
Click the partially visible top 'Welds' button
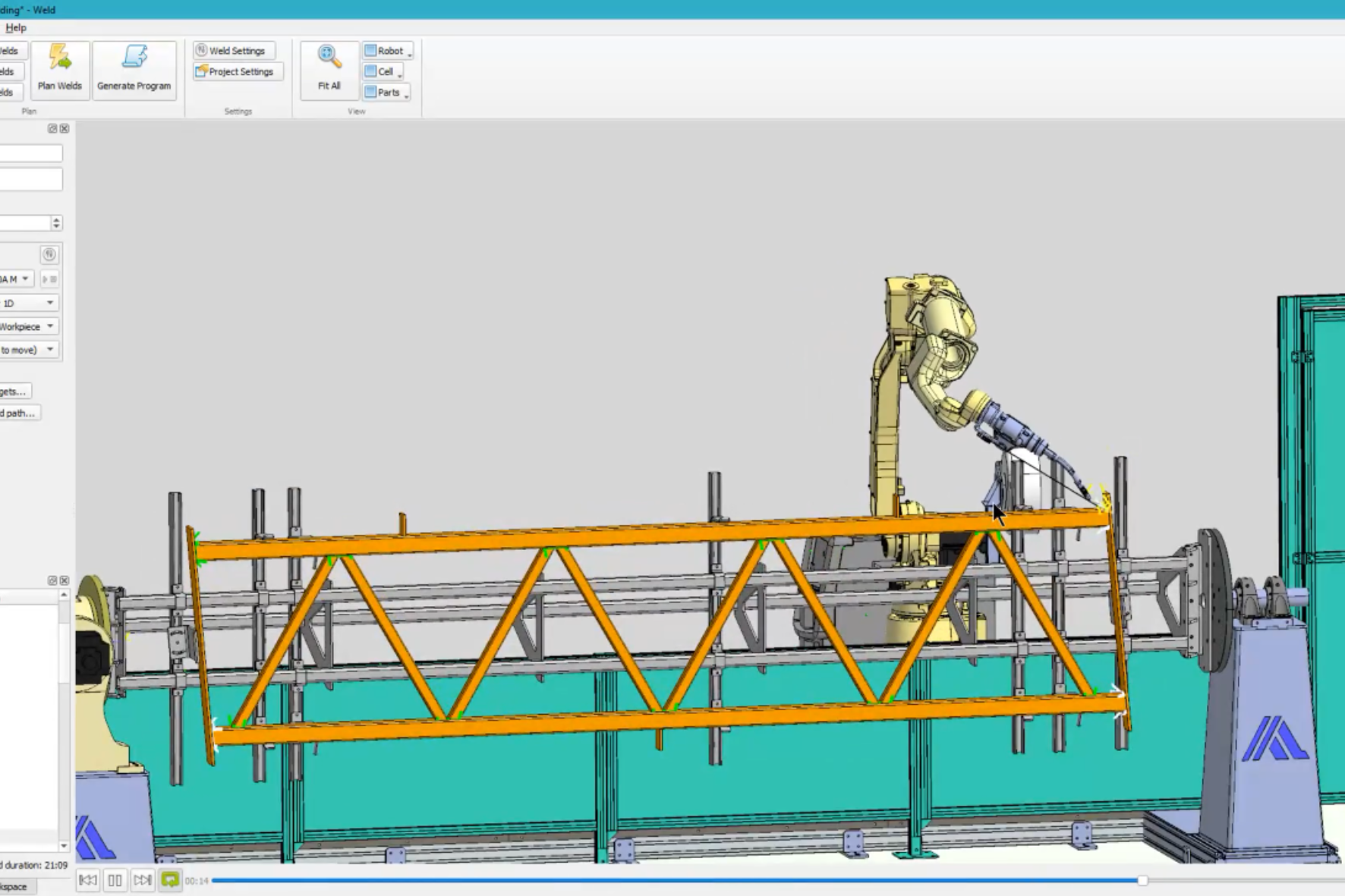13,51
